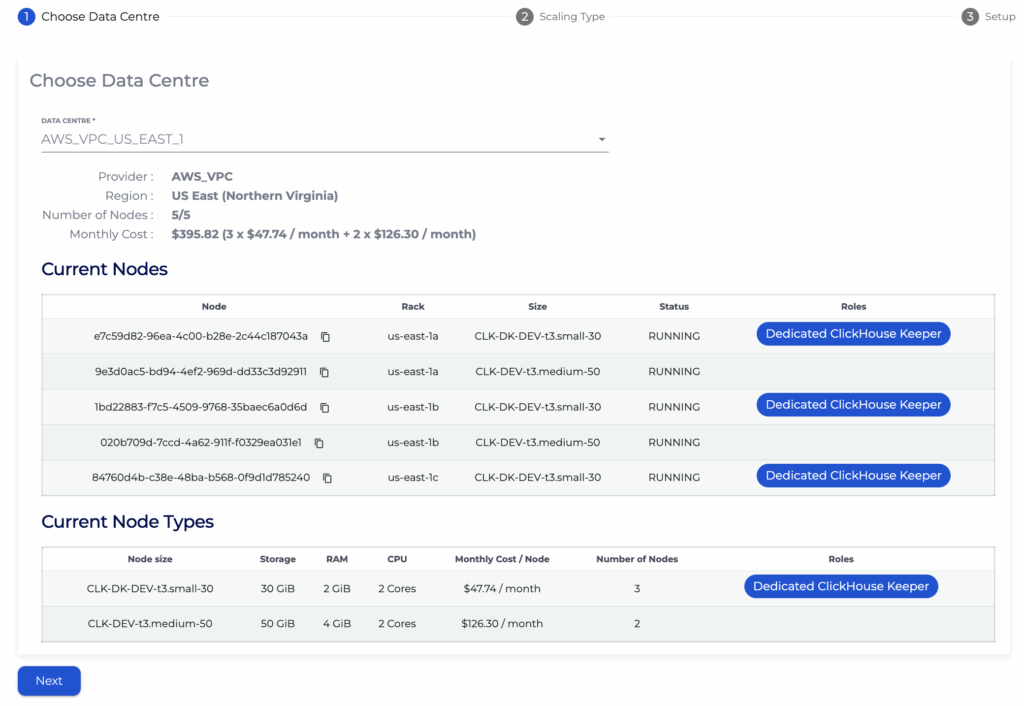Copy node ID starting with 9e3d0ac5
1024x706 pixels.
click(x=324, y=372)
